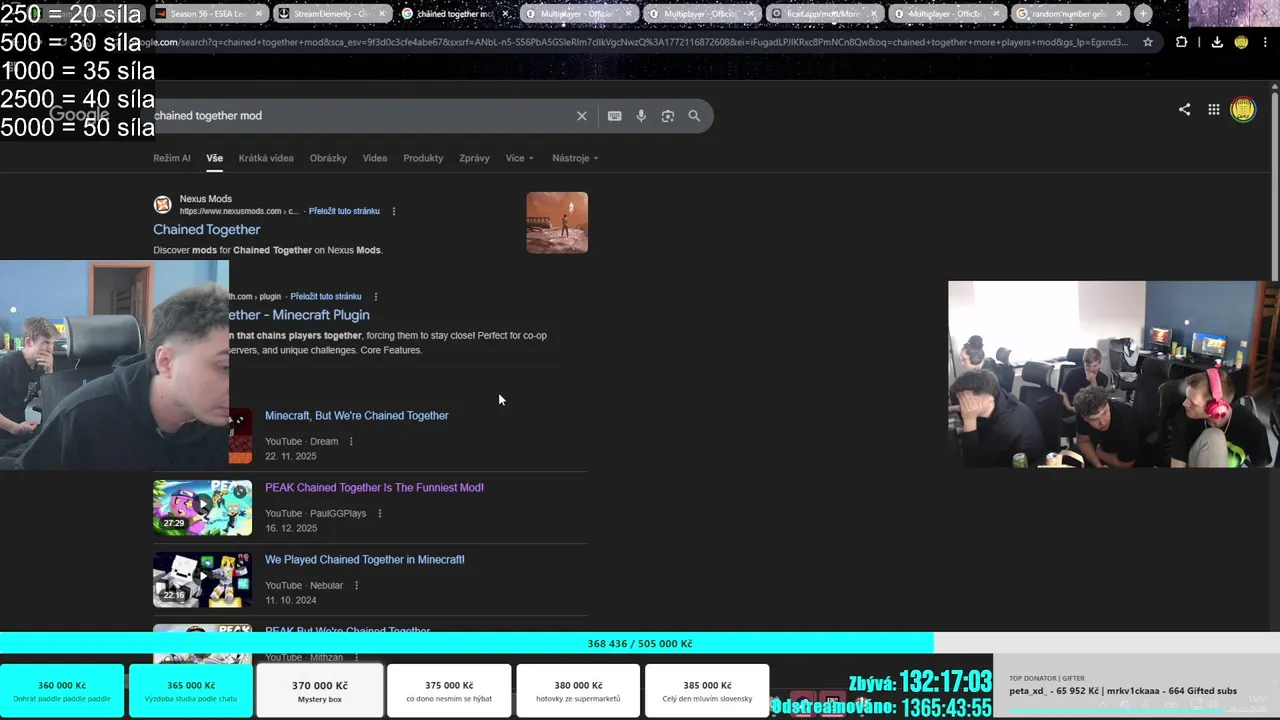Screen dimensions: 1280x720
Task: Open the Chained Together Nexus Mods link
Action: click(x=207, y=230)
